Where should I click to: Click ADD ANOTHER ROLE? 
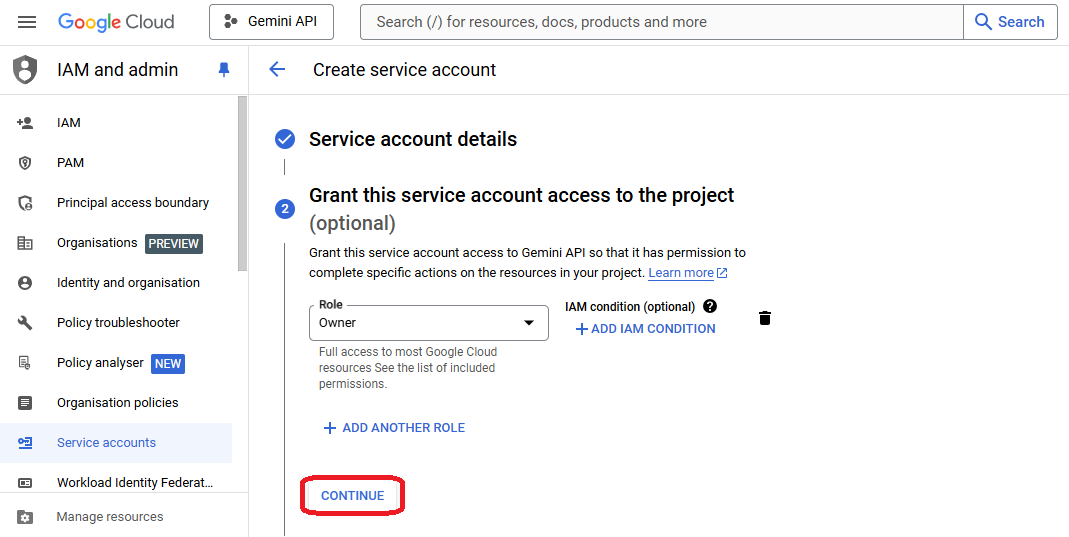(394, 428)
